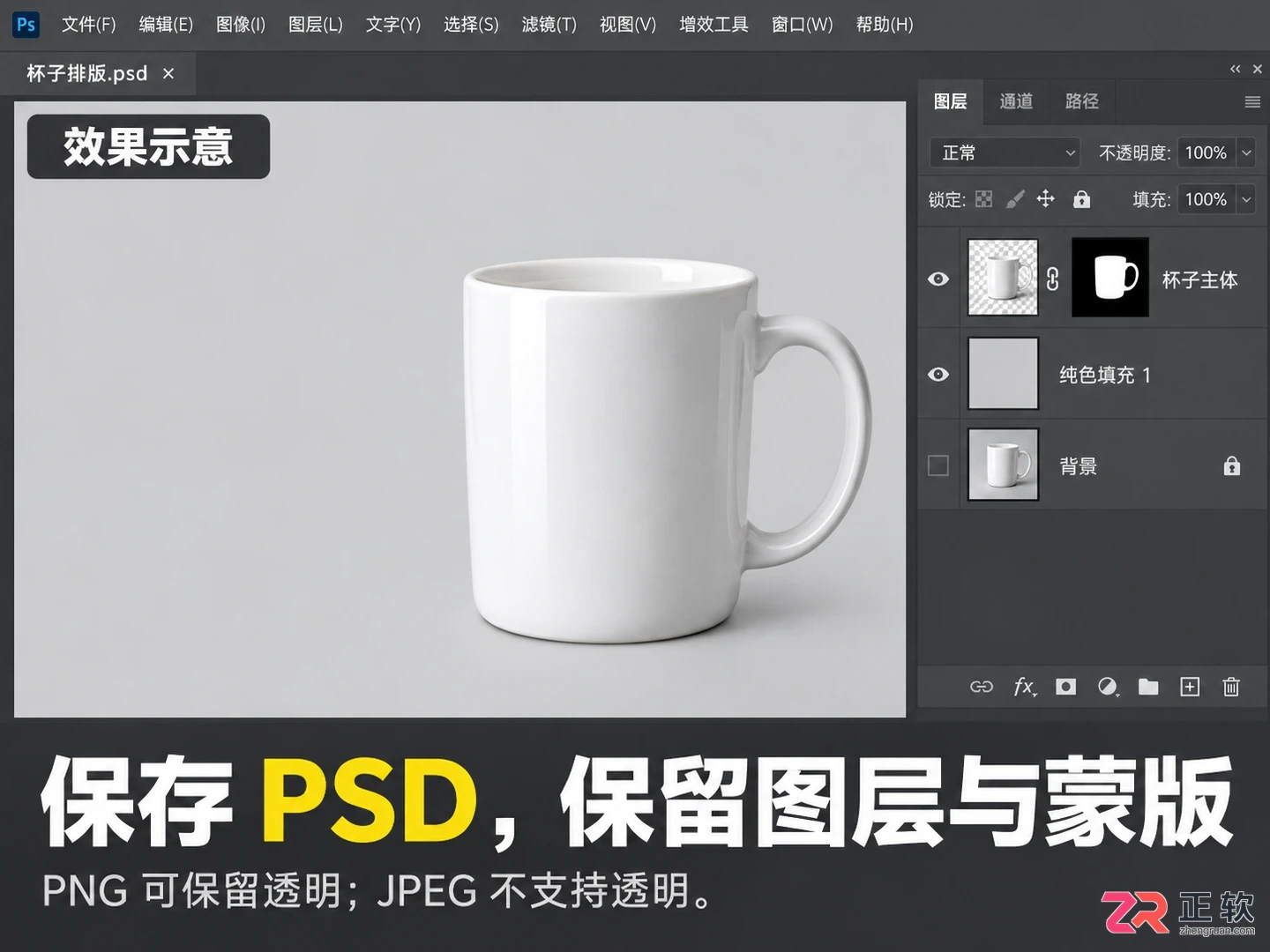The width and height of the screenshot is (1270, 952).
Task: Create new group folder icon
Action: [1148, 687]
